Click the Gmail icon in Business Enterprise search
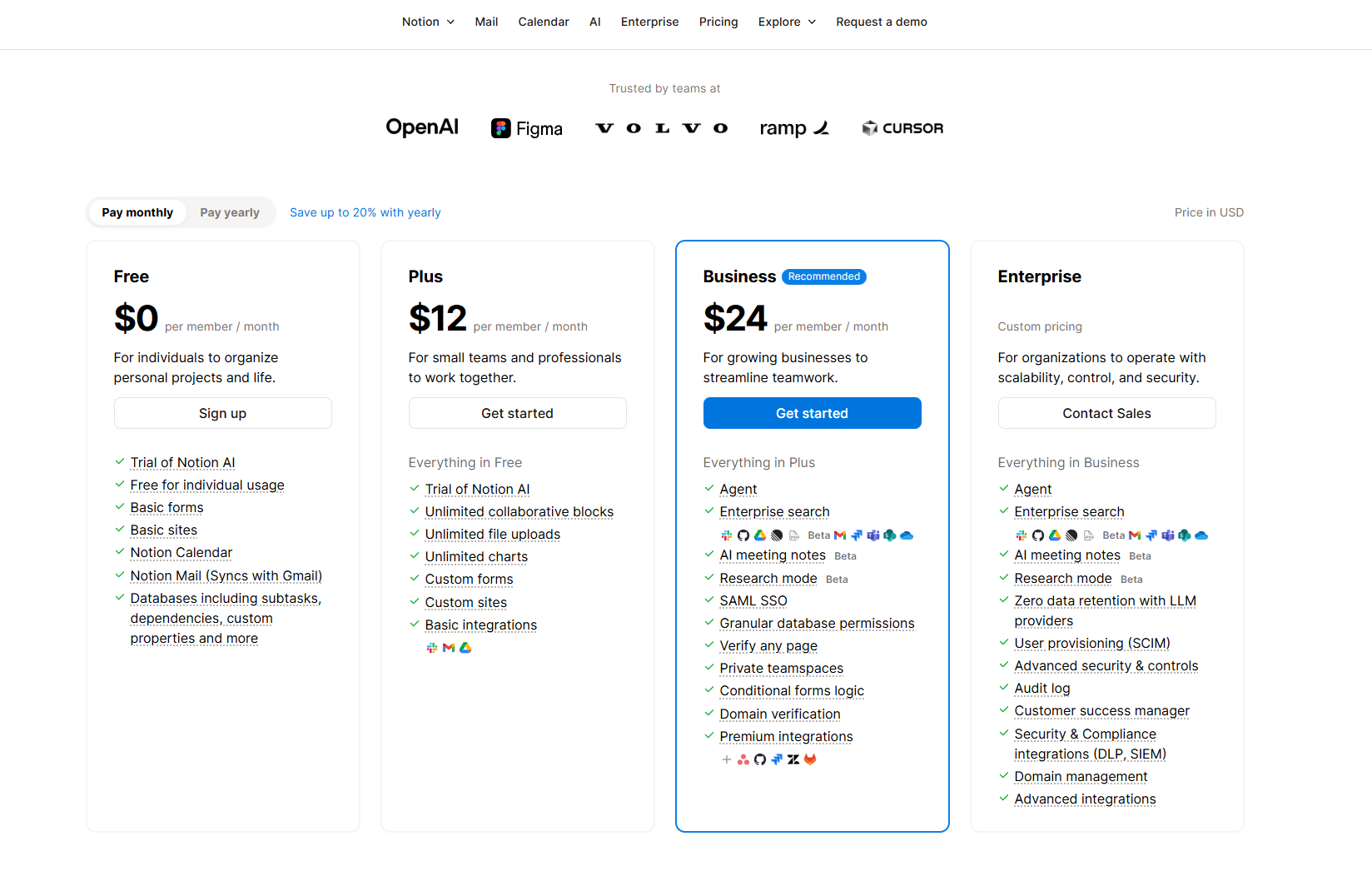Image resolution: width=1372 pixels, height=876 pixels. click(840, 535)
